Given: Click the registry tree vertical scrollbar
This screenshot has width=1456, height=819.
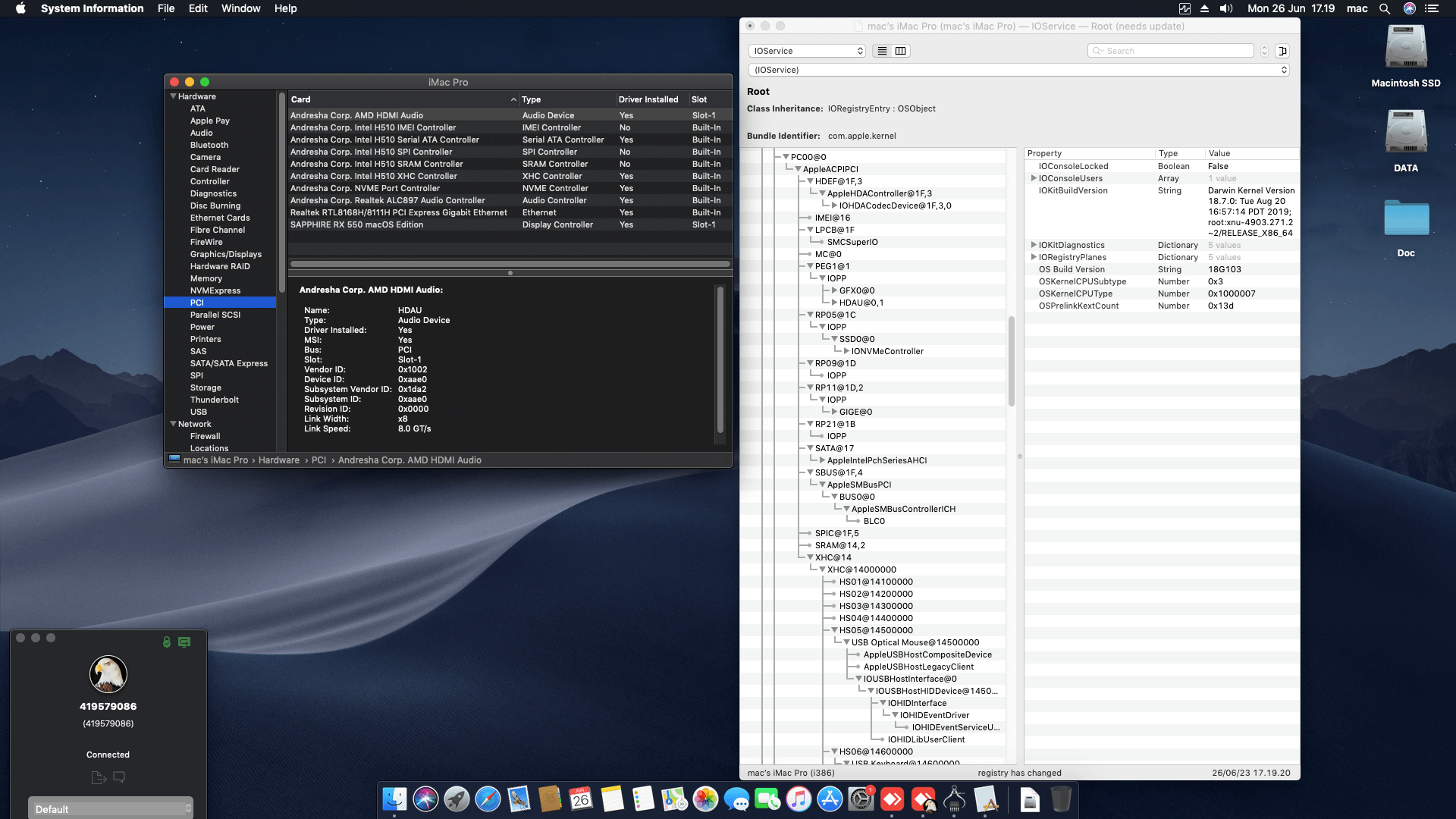Looking at the screenshot, I should 1012,361.
